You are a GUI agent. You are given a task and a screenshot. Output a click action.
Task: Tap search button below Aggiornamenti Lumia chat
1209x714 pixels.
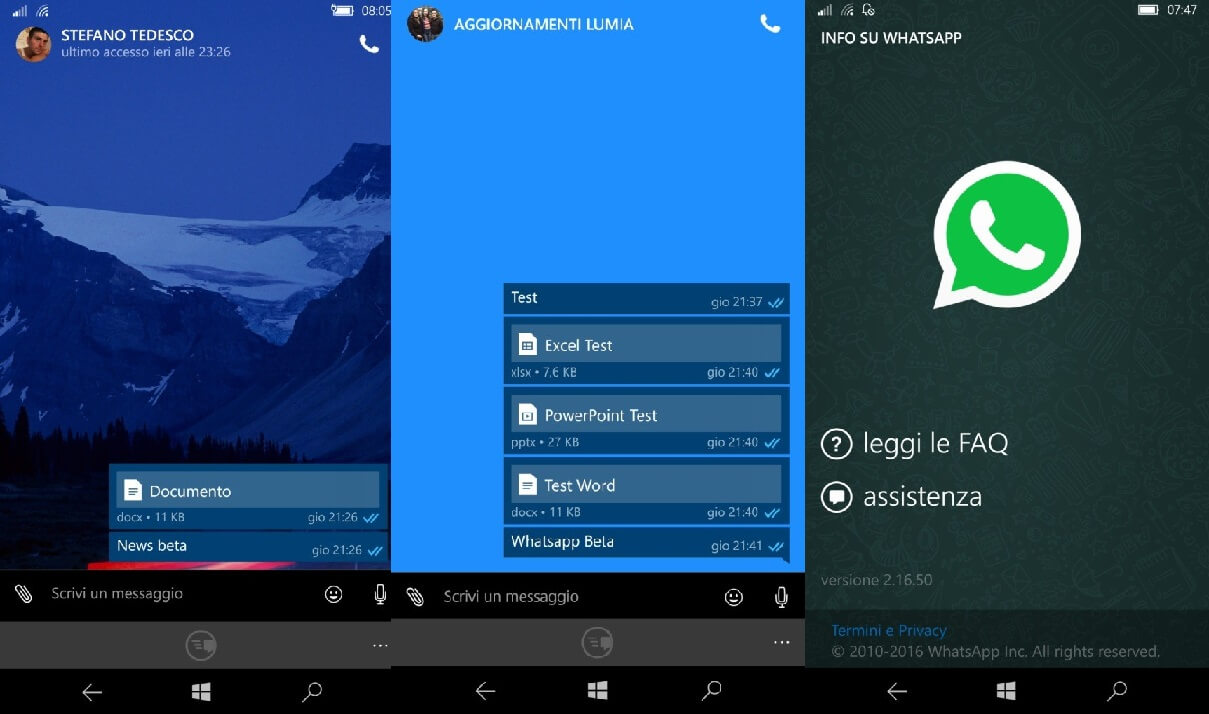pyautogui.click(x=711, y=690)
